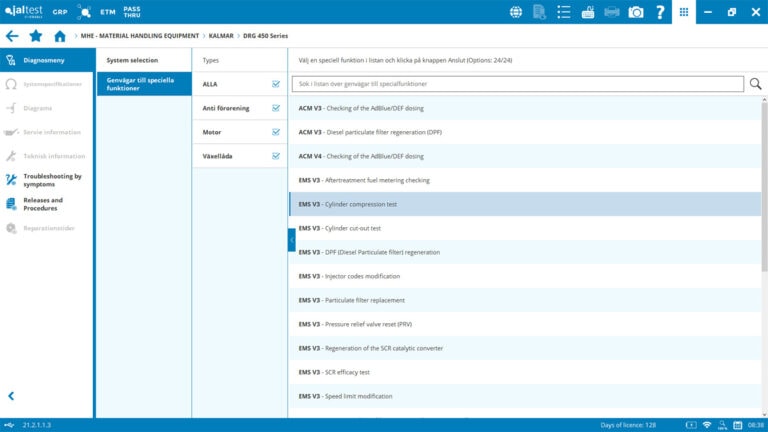Open the report document icon
Screen dimensions: 768x432
pyautogui.click(x=539, y=12)
